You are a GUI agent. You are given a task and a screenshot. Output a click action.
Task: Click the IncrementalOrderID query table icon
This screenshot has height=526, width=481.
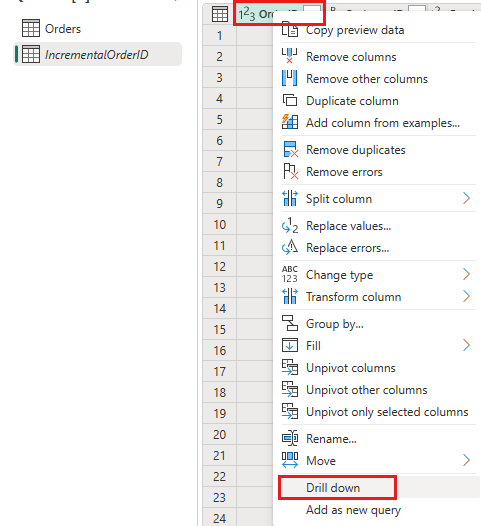pyautogui.click(x=31, y=54)
